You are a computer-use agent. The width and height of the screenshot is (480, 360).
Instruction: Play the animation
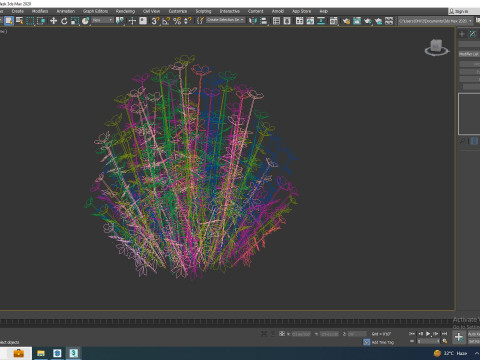pyautogui.click(x=428, y=333)
